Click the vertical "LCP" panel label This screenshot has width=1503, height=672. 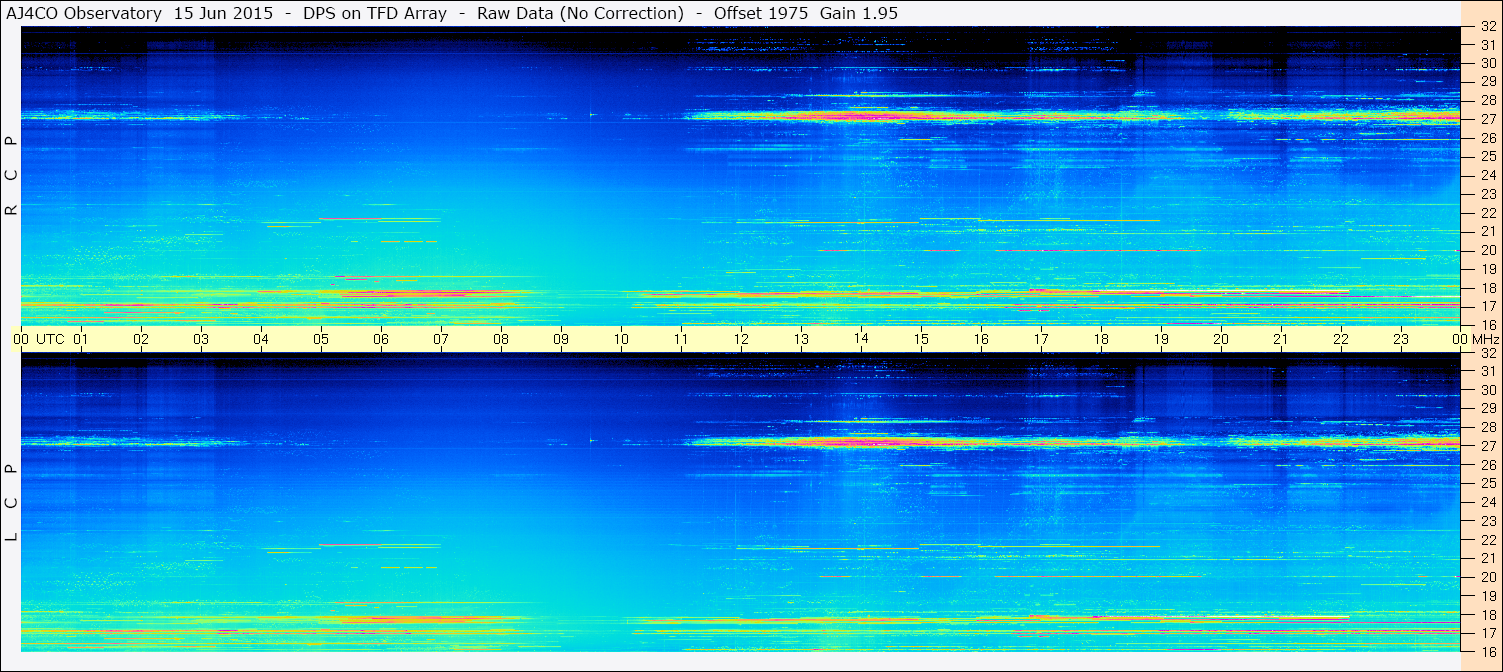pos(11,503)
